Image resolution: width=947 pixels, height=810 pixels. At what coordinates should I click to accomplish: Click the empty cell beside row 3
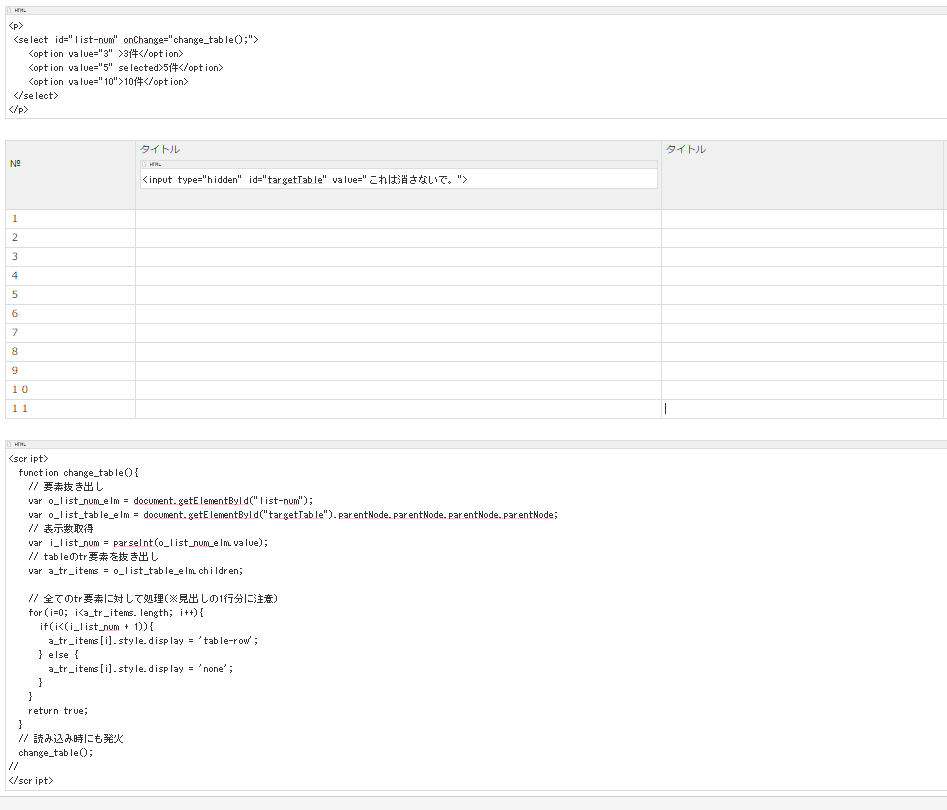(400, 256)
